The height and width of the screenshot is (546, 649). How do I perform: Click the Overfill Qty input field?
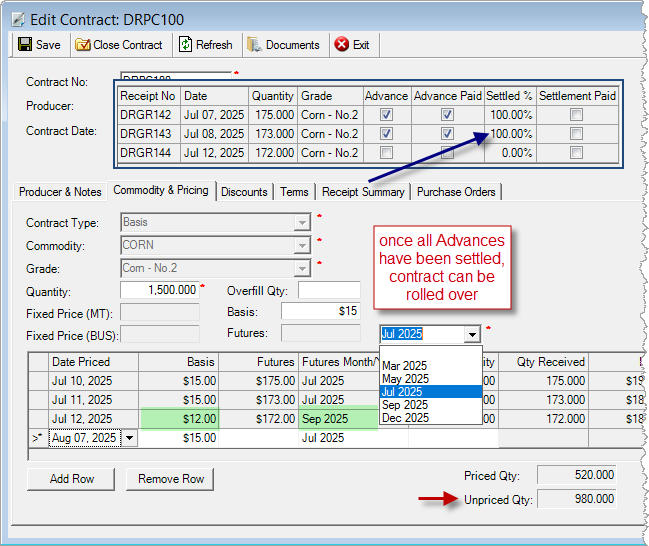tap(329, 290)
